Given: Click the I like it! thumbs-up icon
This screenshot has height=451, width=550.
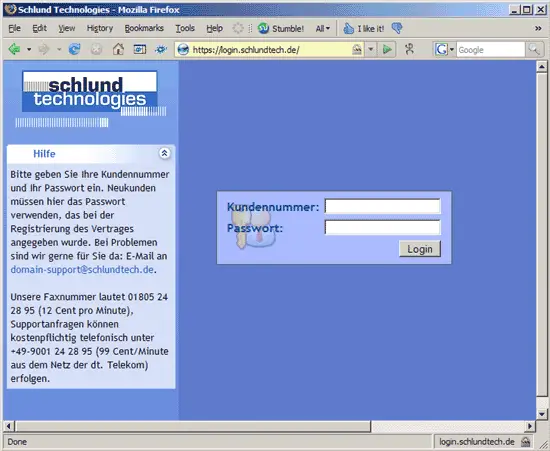Looking at the screenshot, I should [348, 28].
